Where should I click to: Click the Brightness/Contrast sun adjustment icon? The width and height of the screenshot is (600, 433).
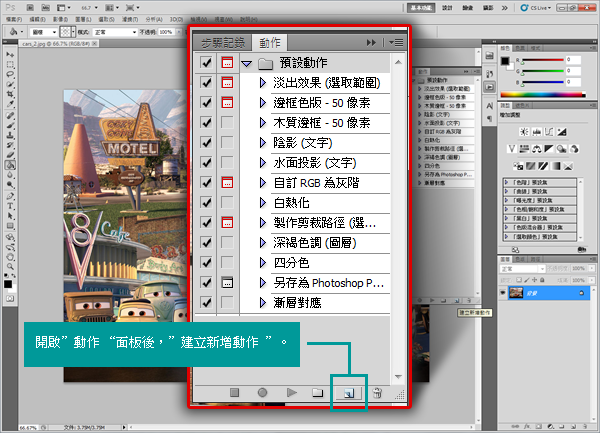pos(524,132)
